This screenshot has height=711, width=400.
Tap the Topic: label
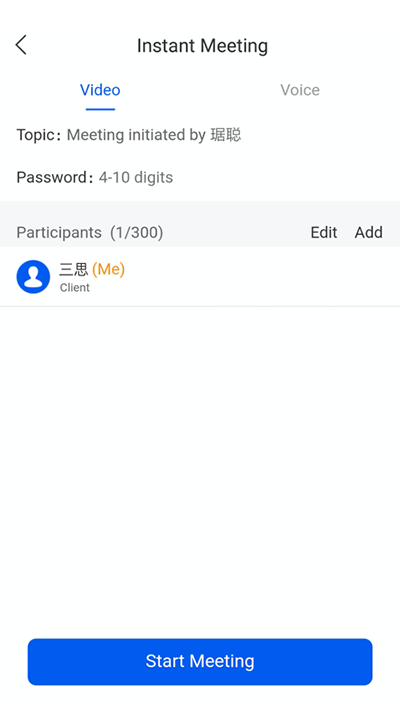(x=39, y=135)
